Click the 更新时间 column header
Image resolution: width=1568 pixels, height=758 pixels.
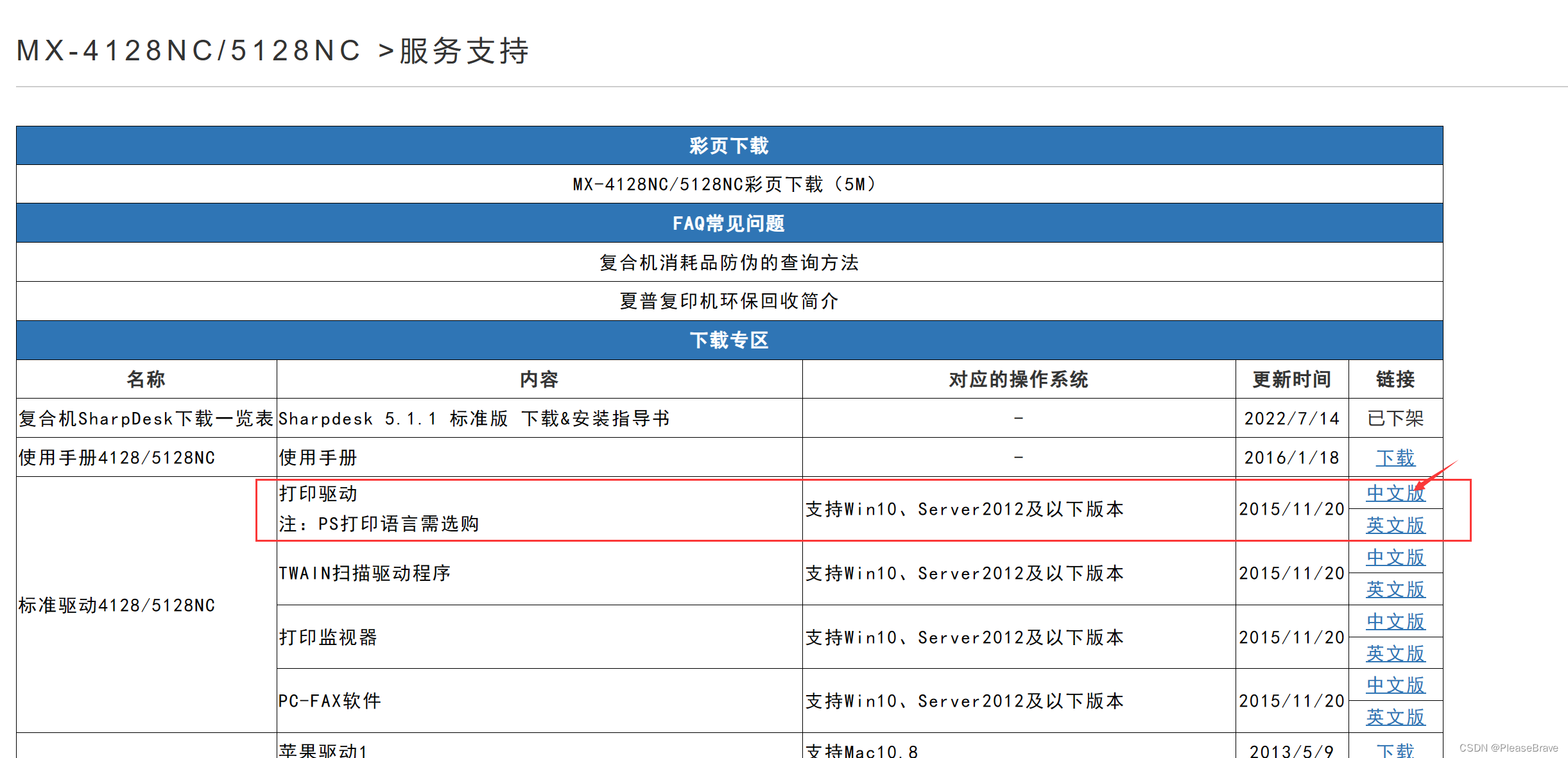(x=1292, y=379)
